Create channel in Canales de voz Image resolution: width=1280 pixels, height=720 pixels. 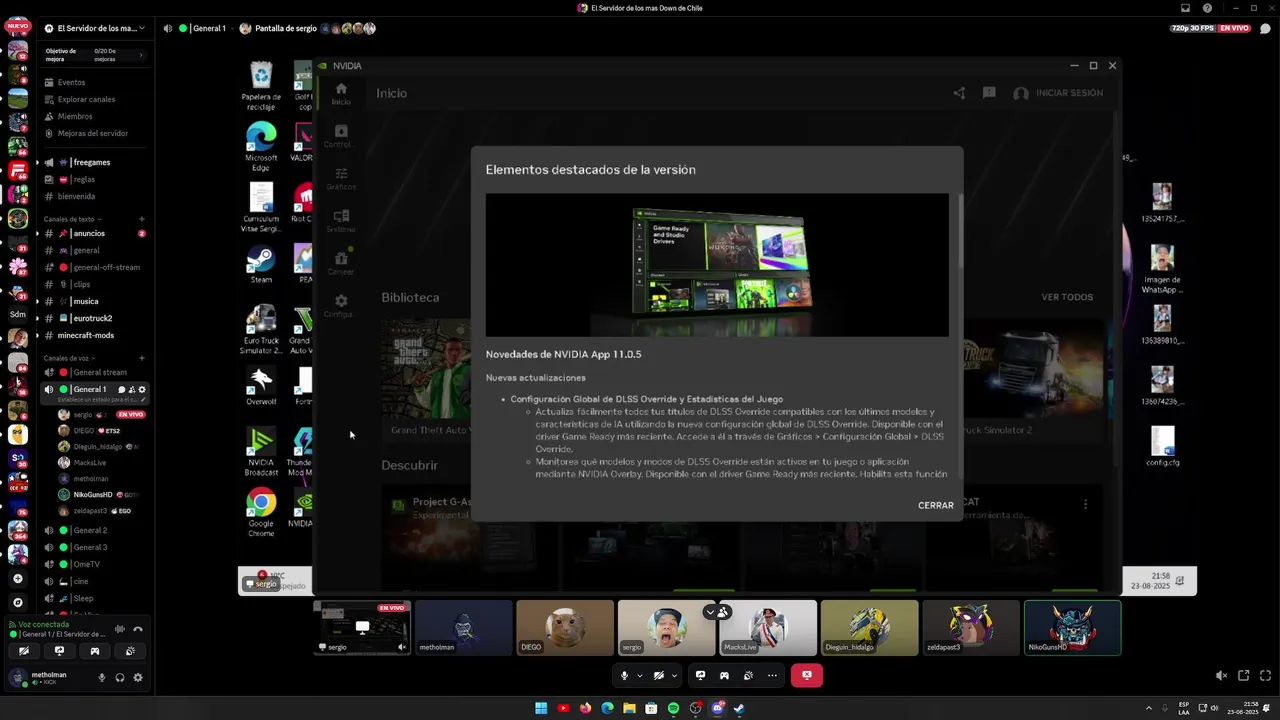pyautogui.click(x=142, y=358)
